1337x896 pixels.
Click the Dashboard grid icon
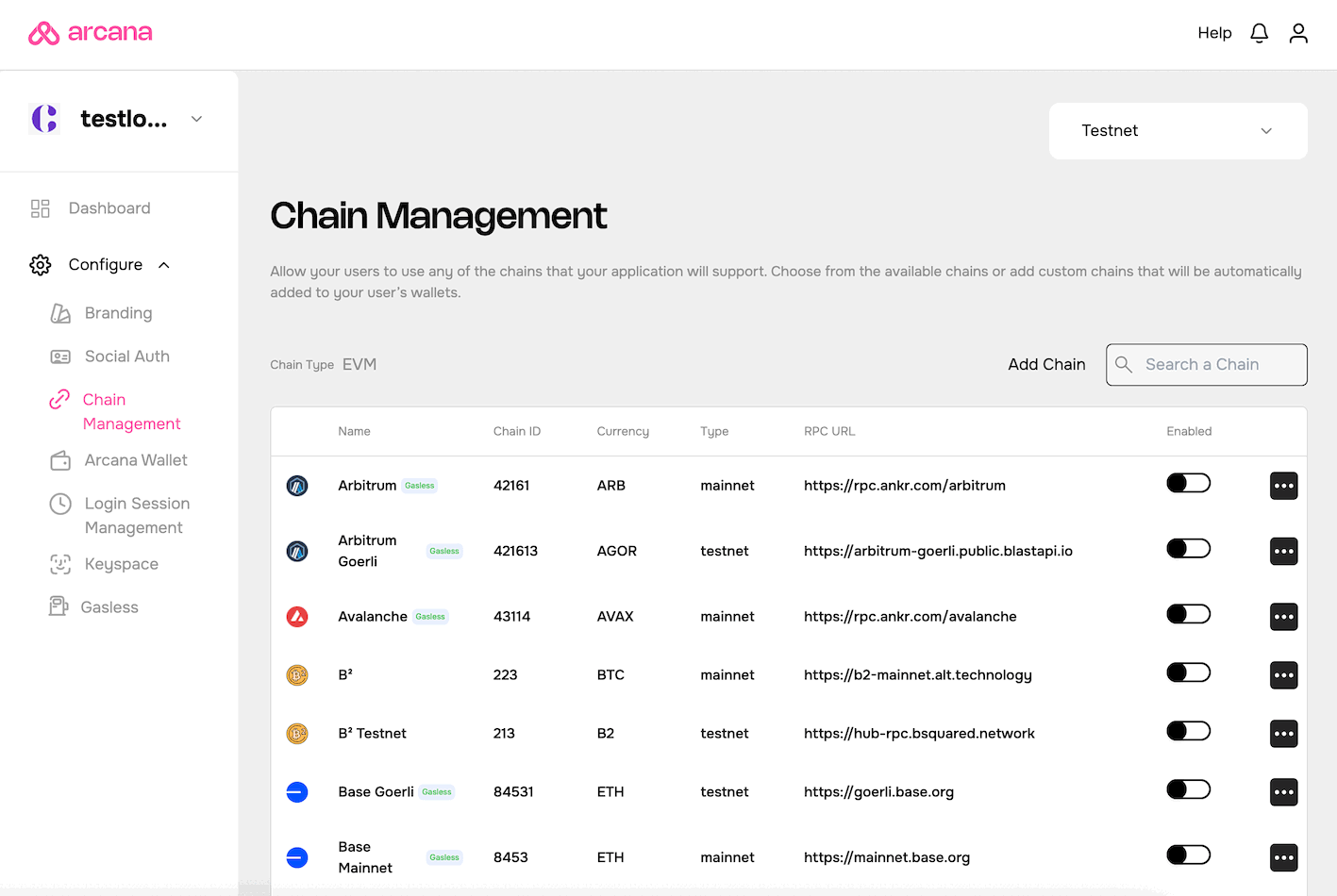point(41,208)
